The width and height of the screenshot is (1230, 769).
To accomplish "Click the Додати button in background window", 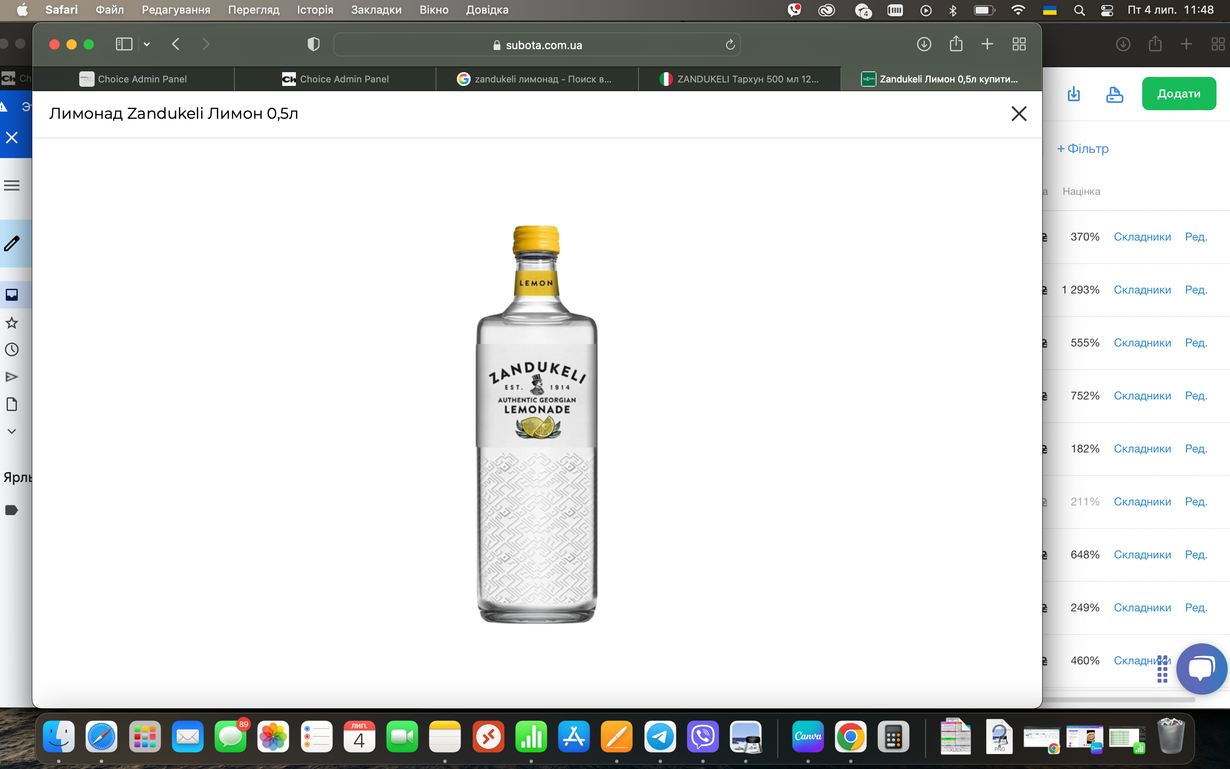I will click(x=1179, y=93).
